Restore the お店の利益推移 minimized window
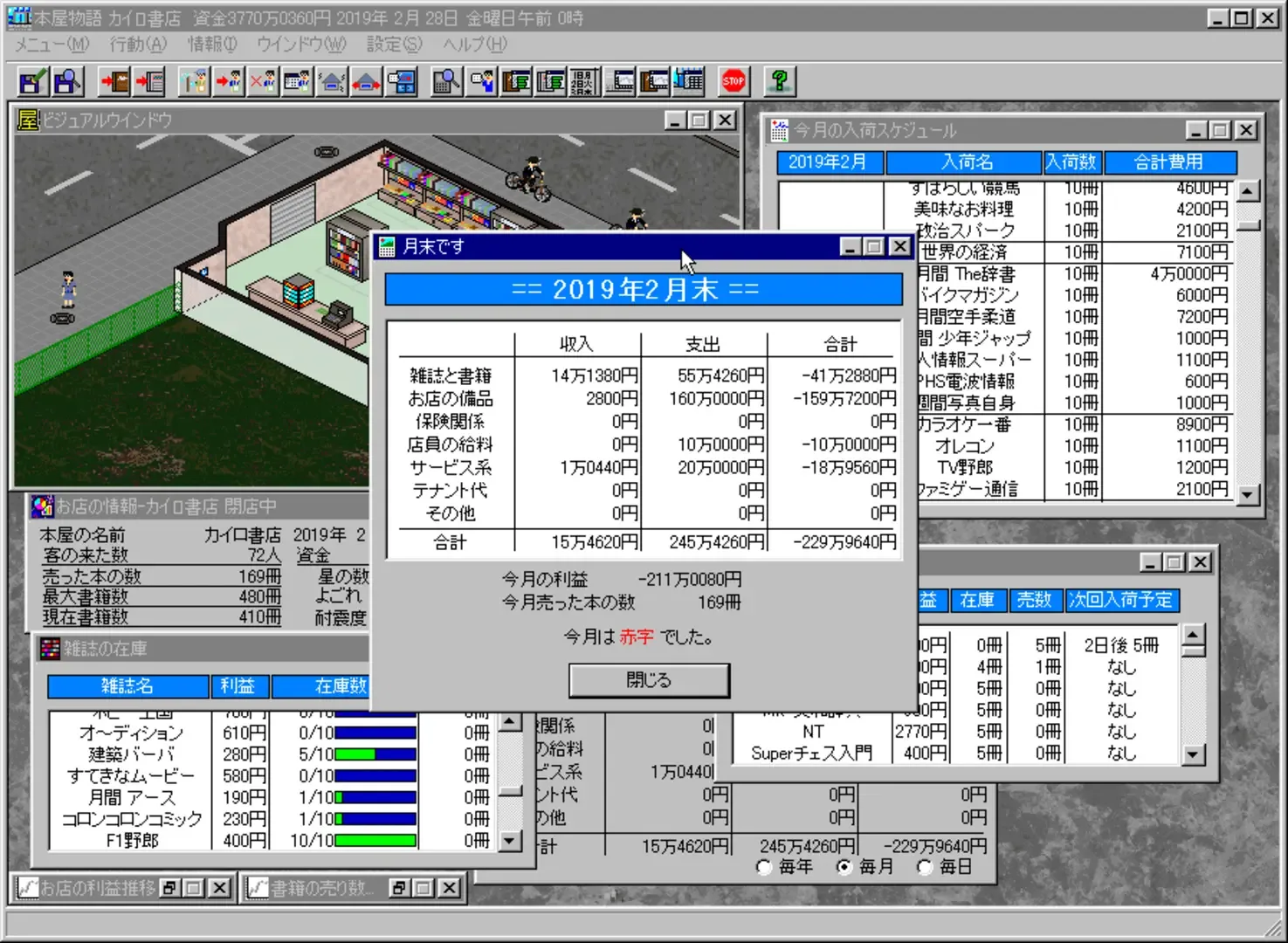 pos(169,888)
